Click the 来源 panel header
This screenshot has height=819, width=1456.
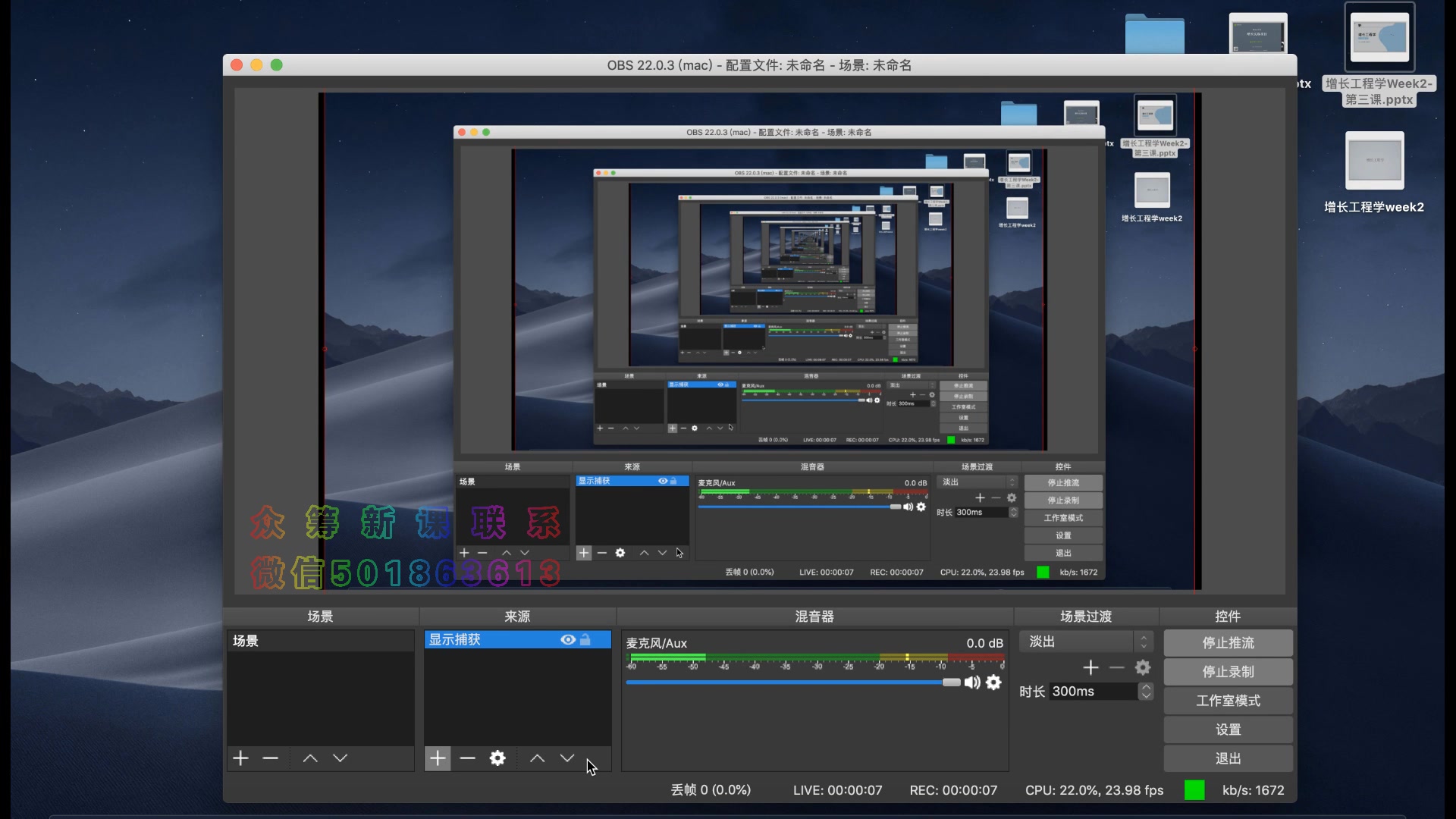[518, 617]
